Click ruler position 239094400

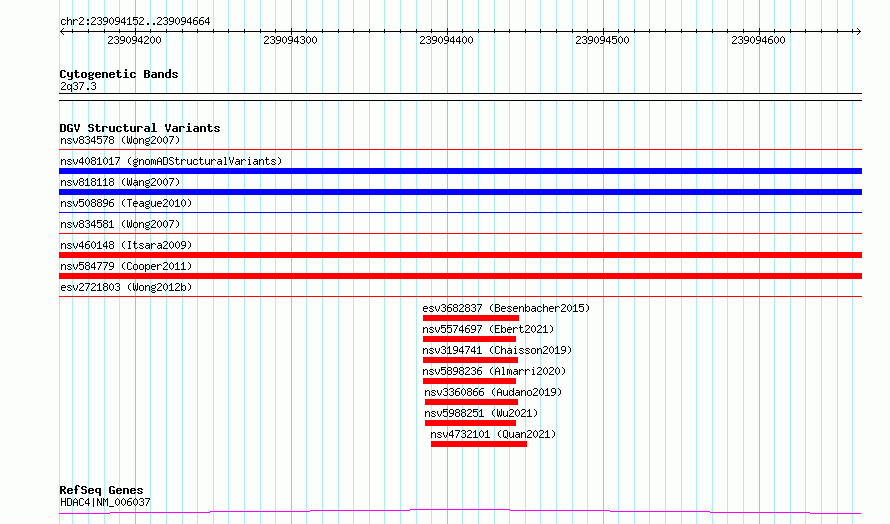click(446, 40)
